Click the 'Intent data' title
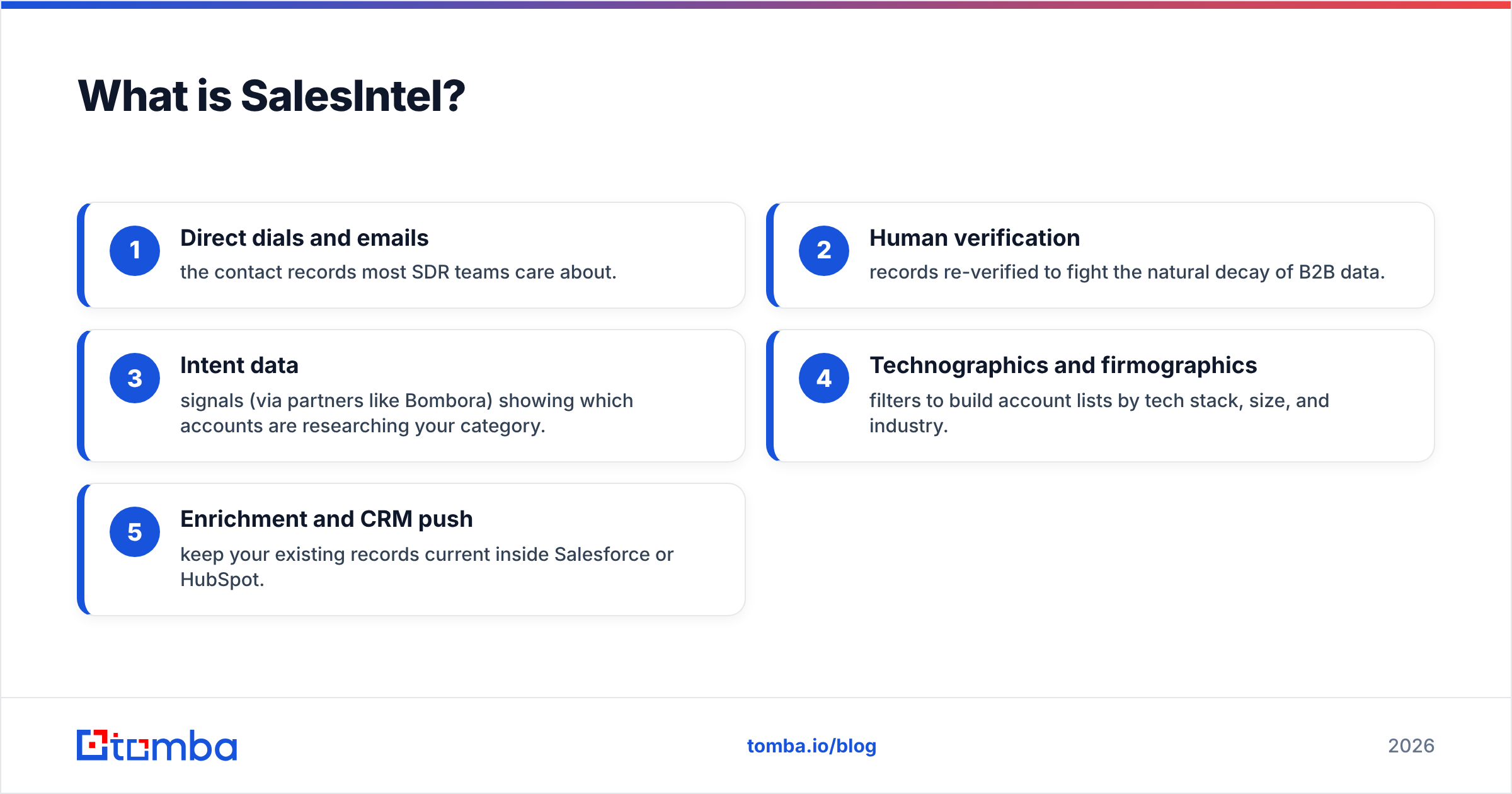This screenshot has width=1512, height=794. click(239, 365)
